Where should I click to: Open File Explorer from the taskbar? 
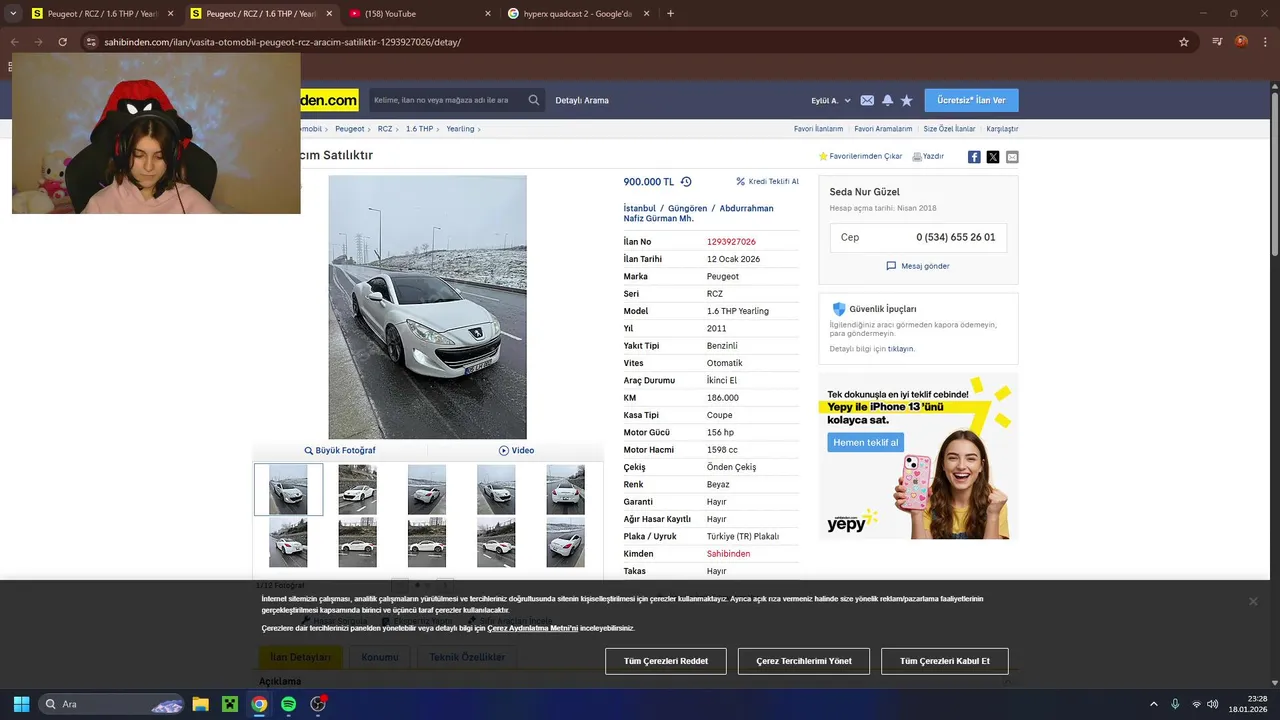click(x=200, y=704)
